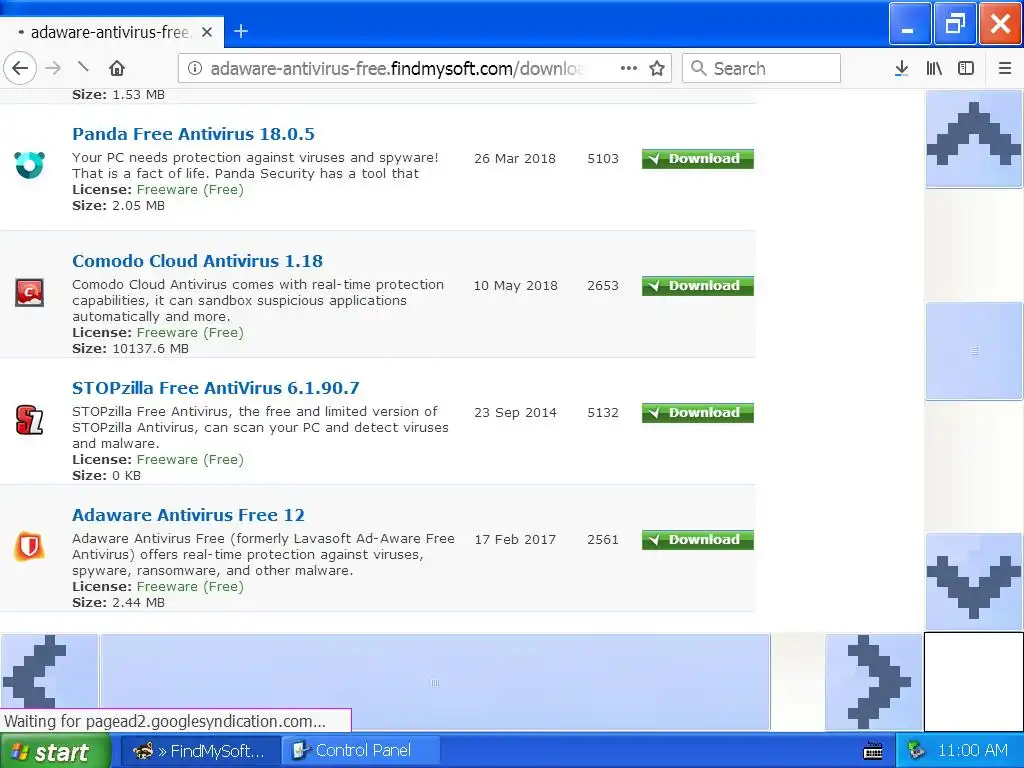Click the vertical scrollbar up arrow
The height and width of the screenshot is (768, 1024).
point(974,139)
